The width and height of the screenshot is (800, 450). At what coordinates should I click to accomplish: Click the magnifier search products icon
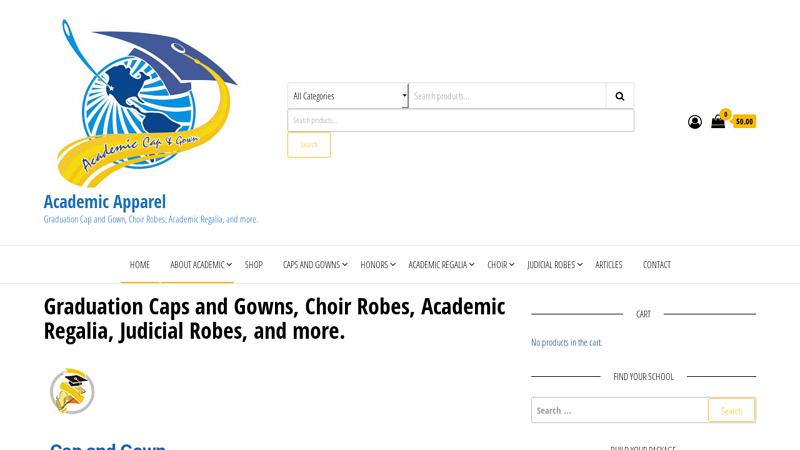pyautogui.click(x=620, y=96)
